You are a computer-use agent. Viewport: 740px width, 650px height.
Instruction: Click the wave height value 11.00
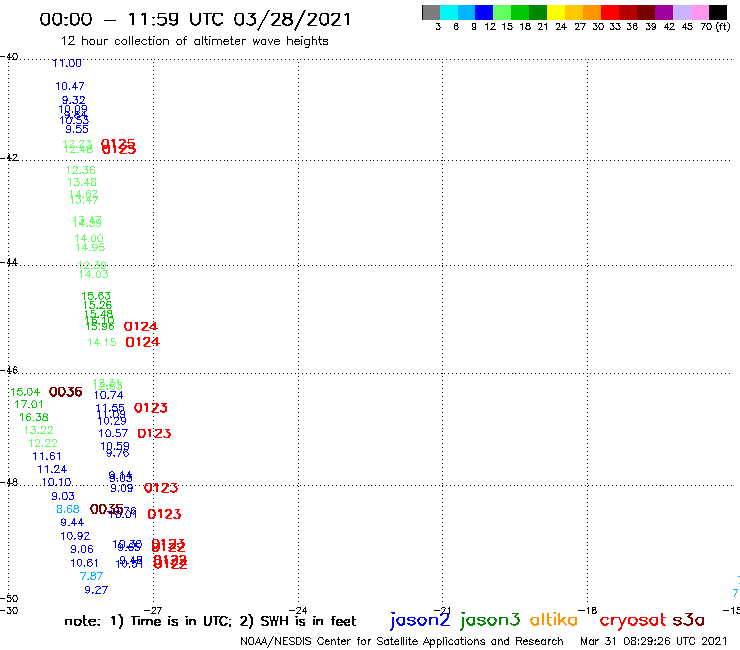pos(67,63)
